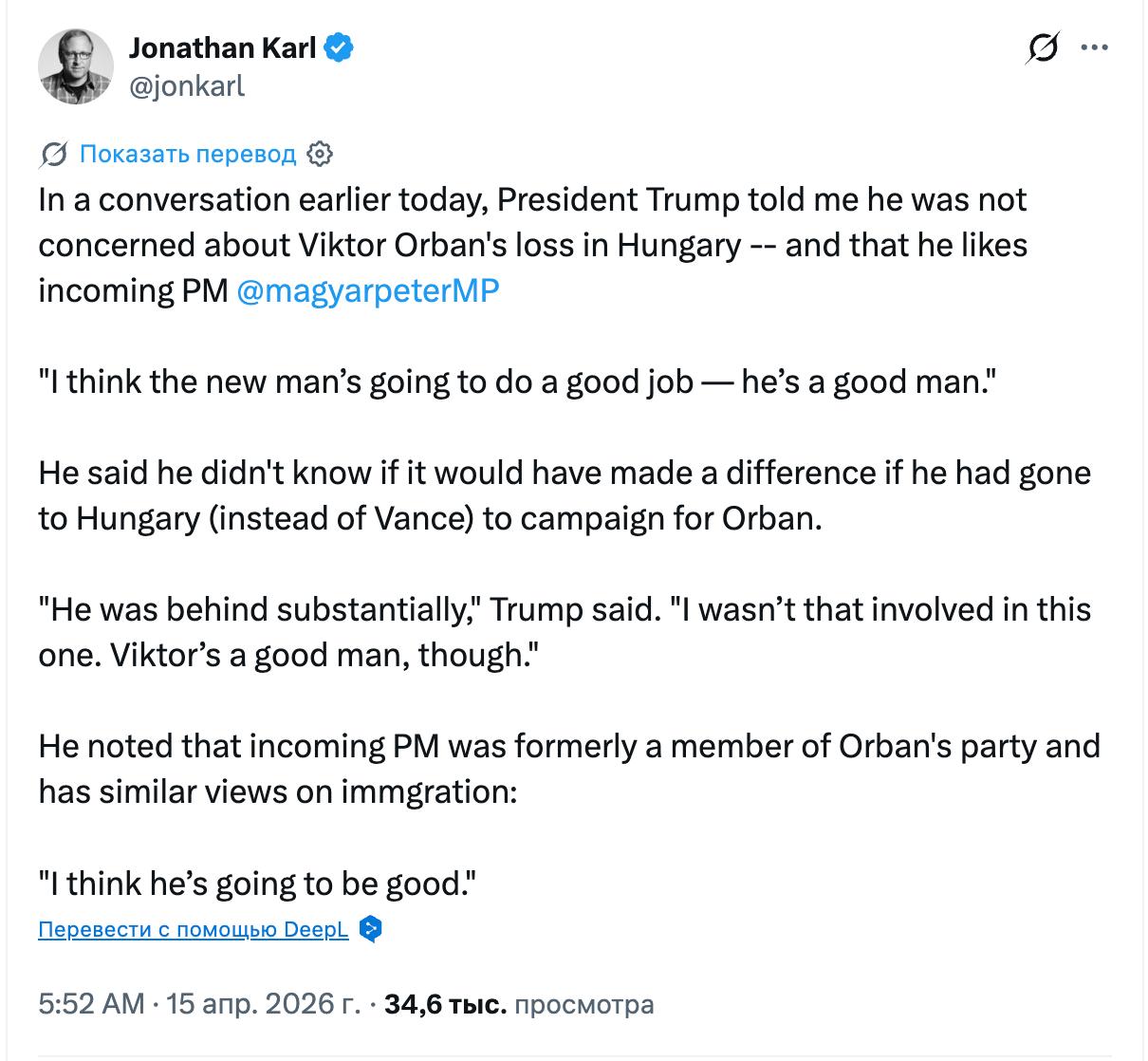Click the quote "I think the new man's going"
The height and width of the screenshot is (1061, 1148).
coord(512,382)
